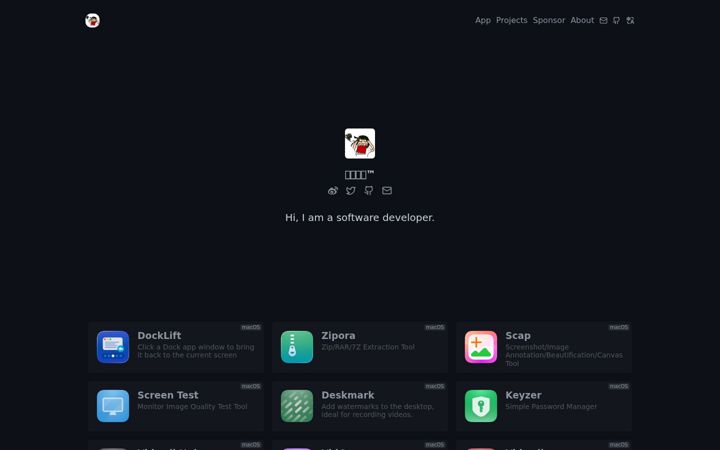Click Deskmark 'Add watermarks to the desktop' text
Viewport: 720px width, 450px height.
click(x=377, y=411)
